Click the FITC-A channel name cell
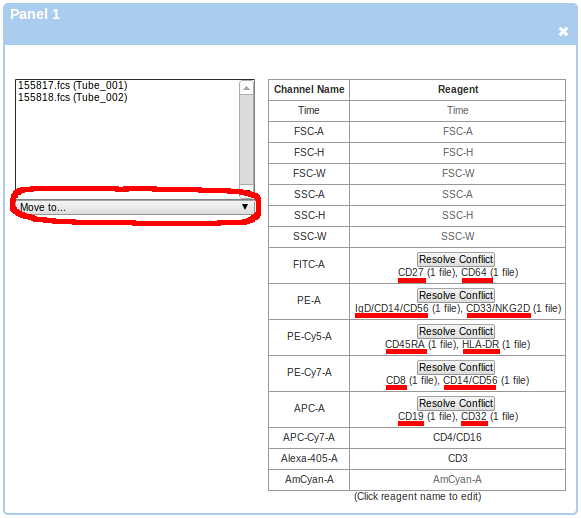 (x=309, y=264)
